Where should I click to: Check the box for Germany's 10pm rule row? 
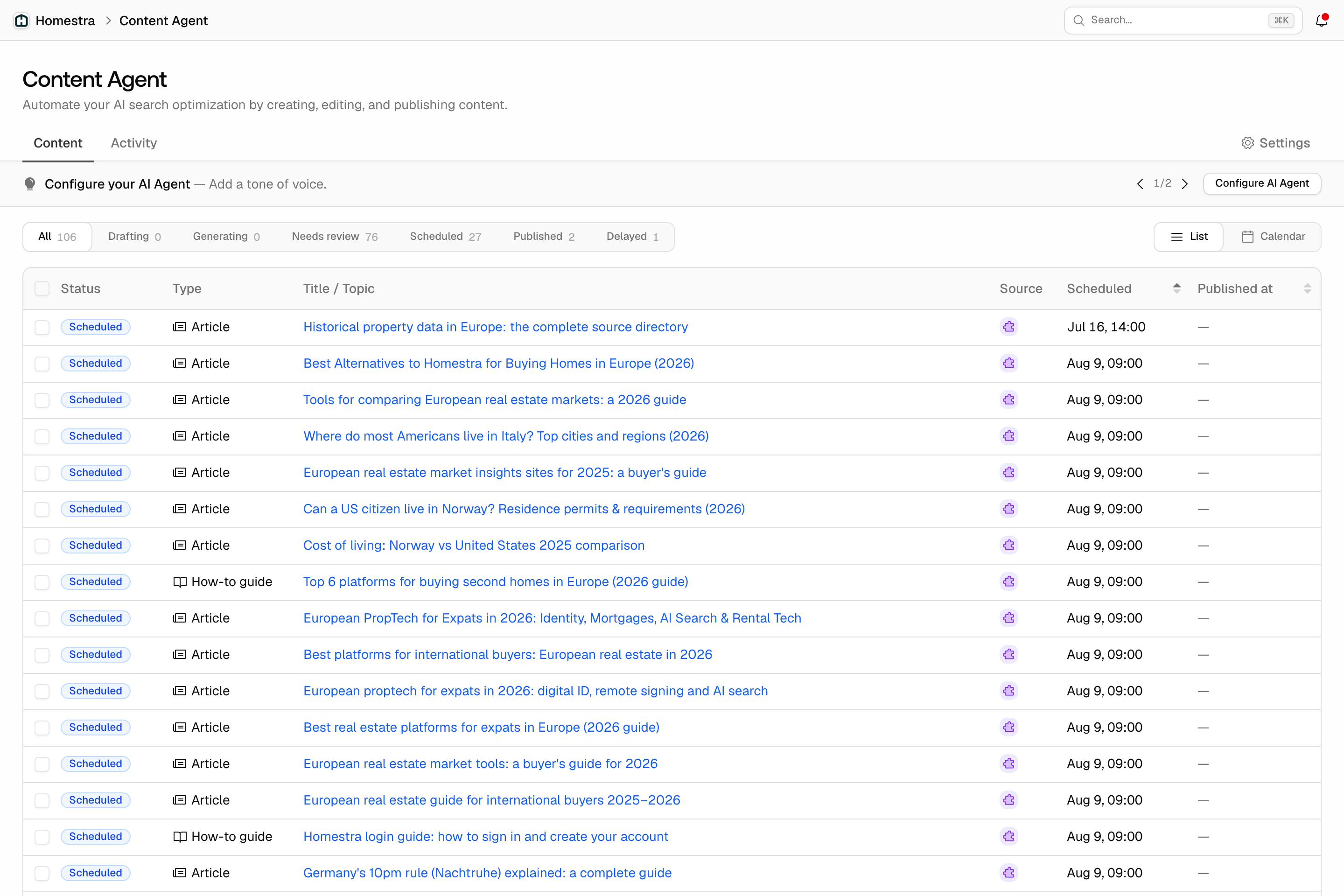42,873
